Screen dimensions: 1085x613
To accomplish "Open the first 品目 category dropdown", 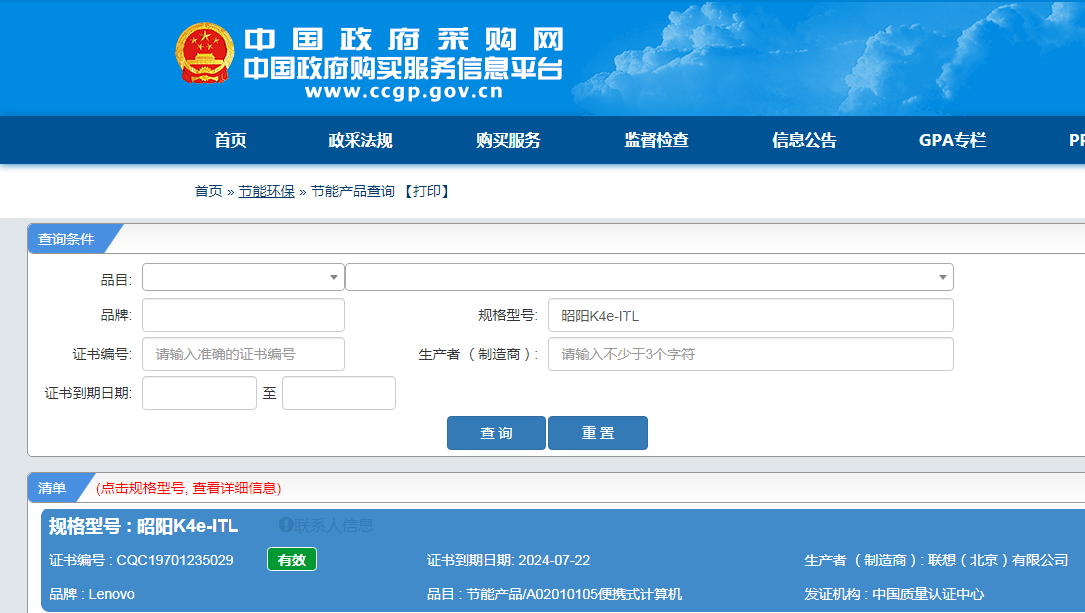I will (x=243, y=277).
